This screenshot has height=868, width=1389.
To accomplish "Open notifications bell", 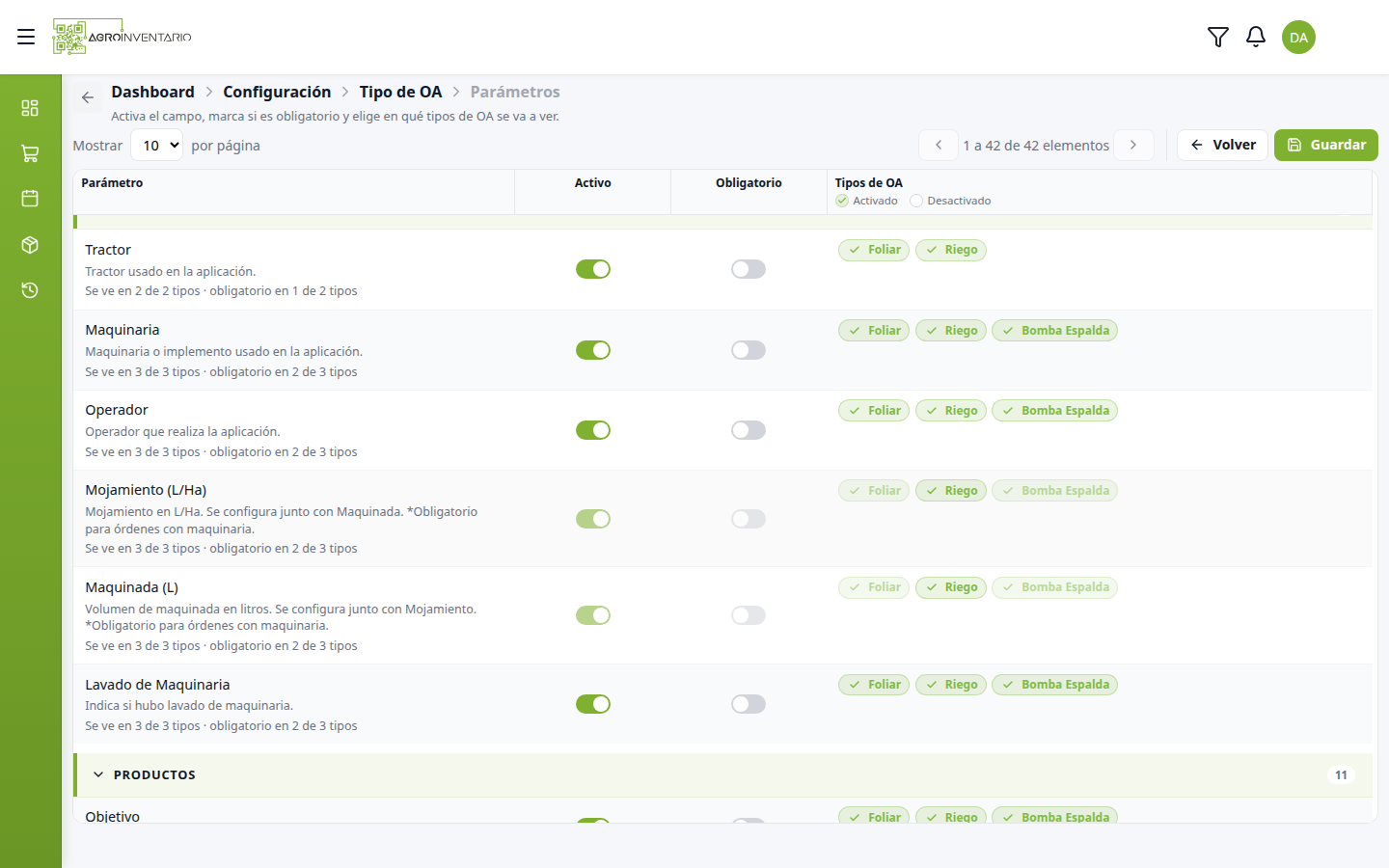I will tap(1256, 37).
